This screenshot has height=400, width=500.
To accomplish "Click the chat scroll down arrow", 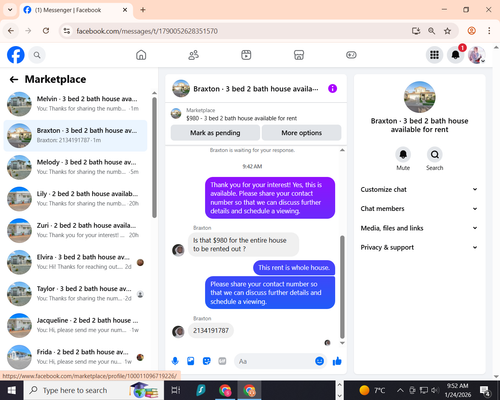I will pyautogui.click(x=342, y=343).
